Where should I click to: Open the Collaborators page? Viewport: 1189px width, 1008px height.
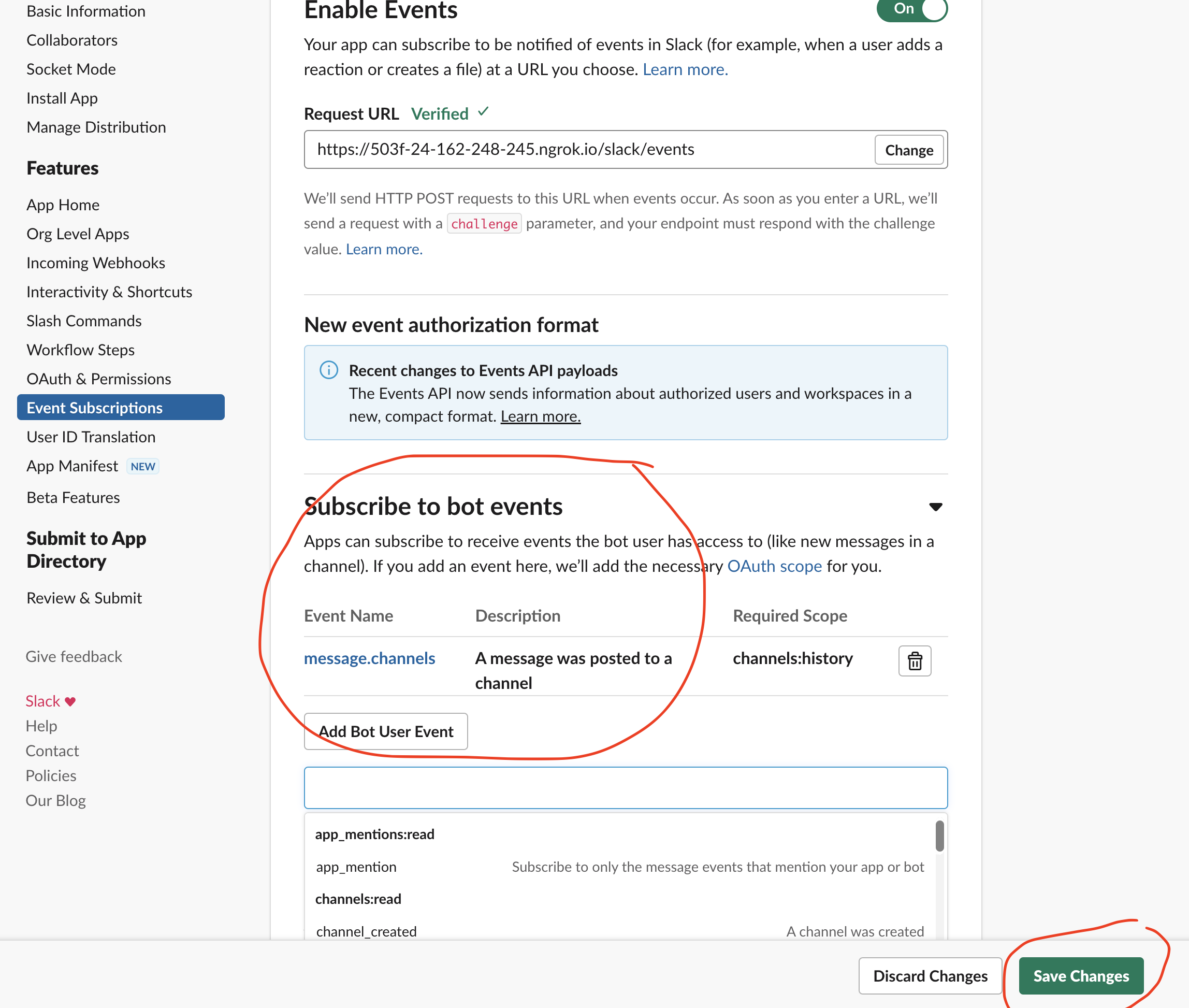pos(72,40)
